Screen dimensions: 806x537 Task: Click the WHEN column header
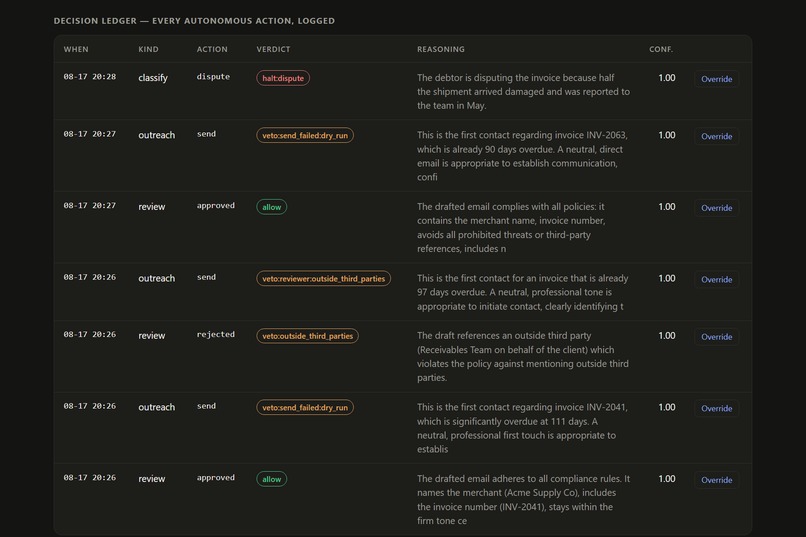[76, 49]
